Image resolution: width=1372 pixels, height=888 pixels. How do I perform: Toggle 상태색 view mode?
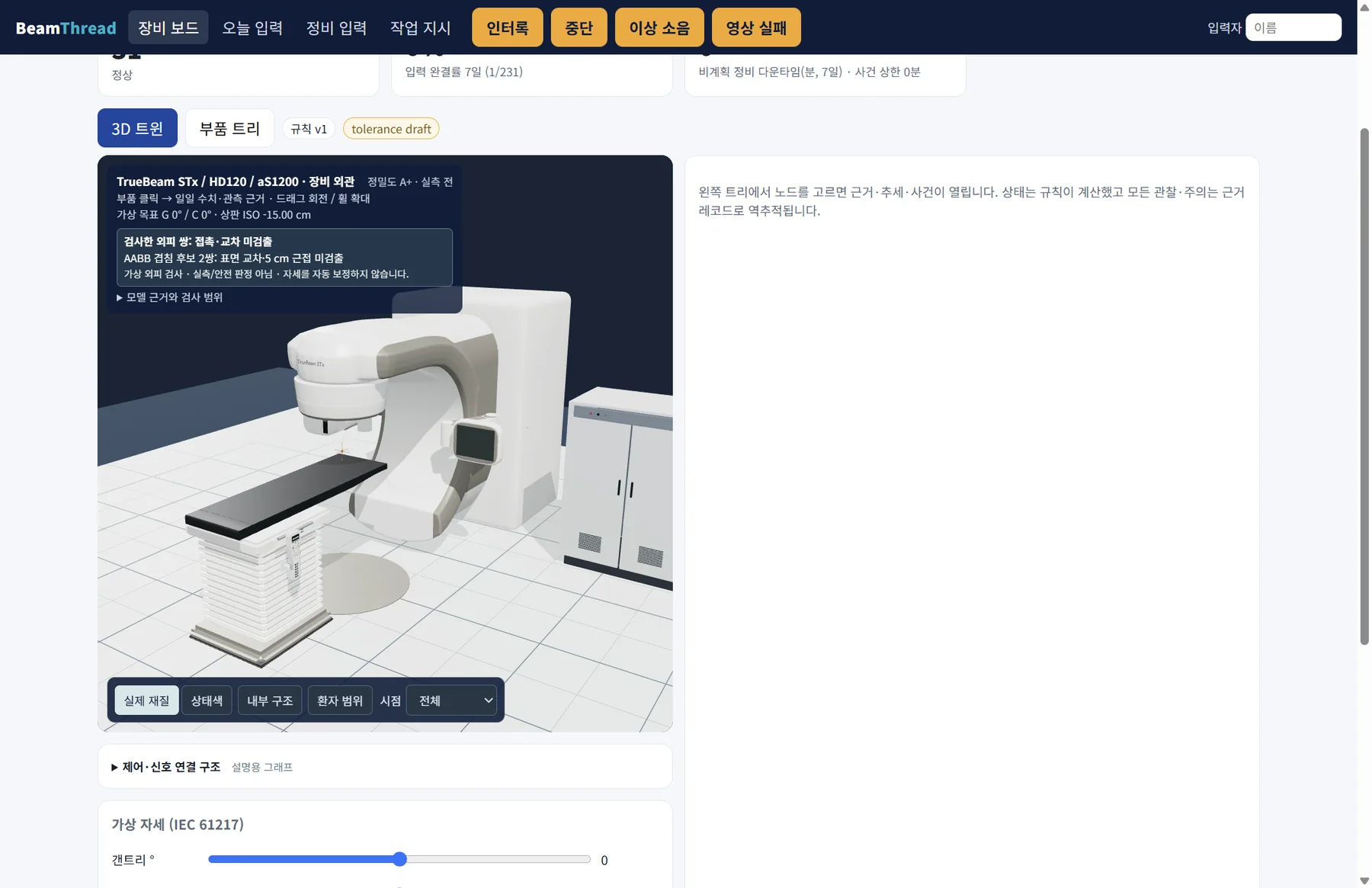click(207, 700)
